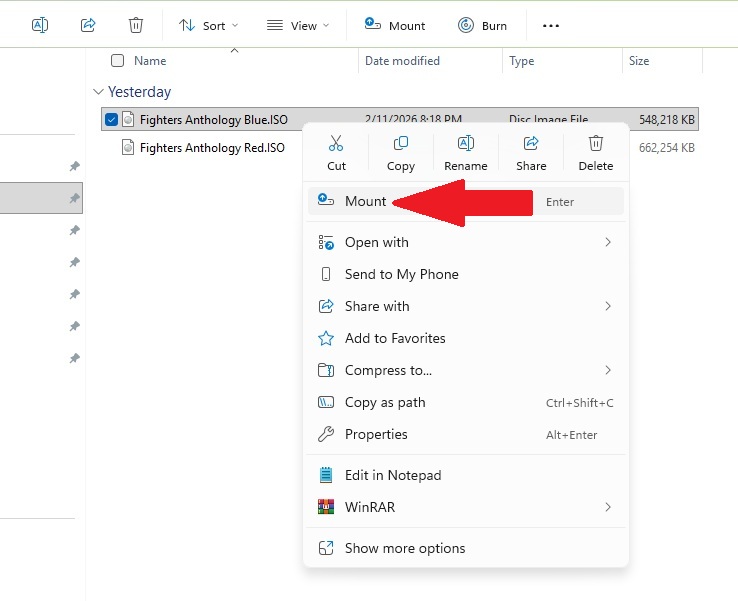Viewport: 738px width, 601px height.
Task: Click the Rename icon in context menu
Action: tap(465, 143)
